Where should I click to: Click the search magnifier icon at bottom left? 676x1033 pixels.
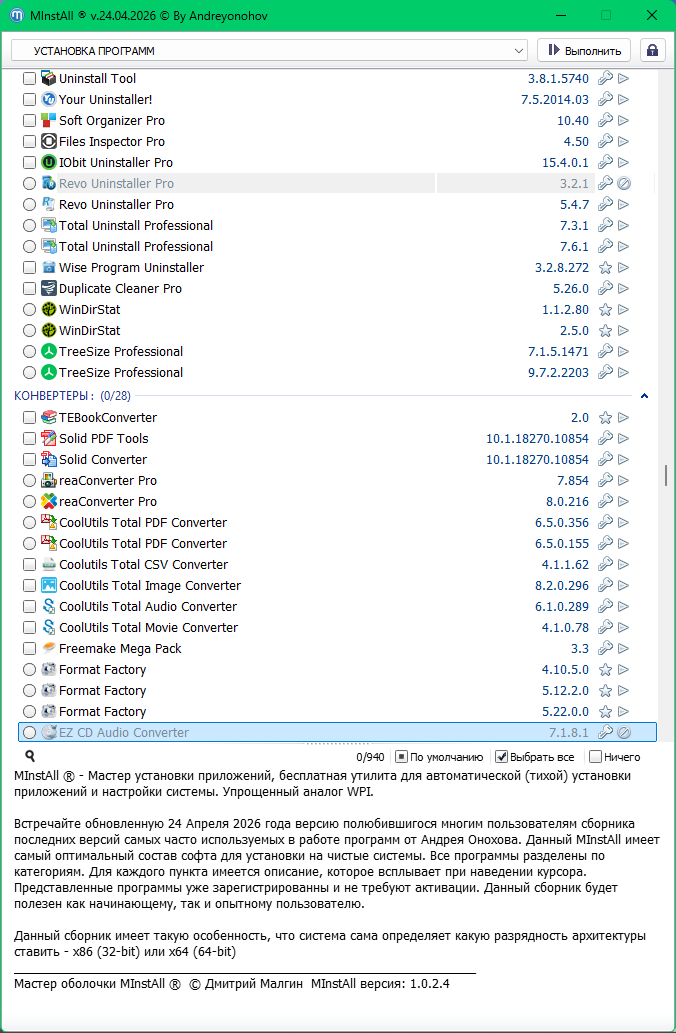30,757
